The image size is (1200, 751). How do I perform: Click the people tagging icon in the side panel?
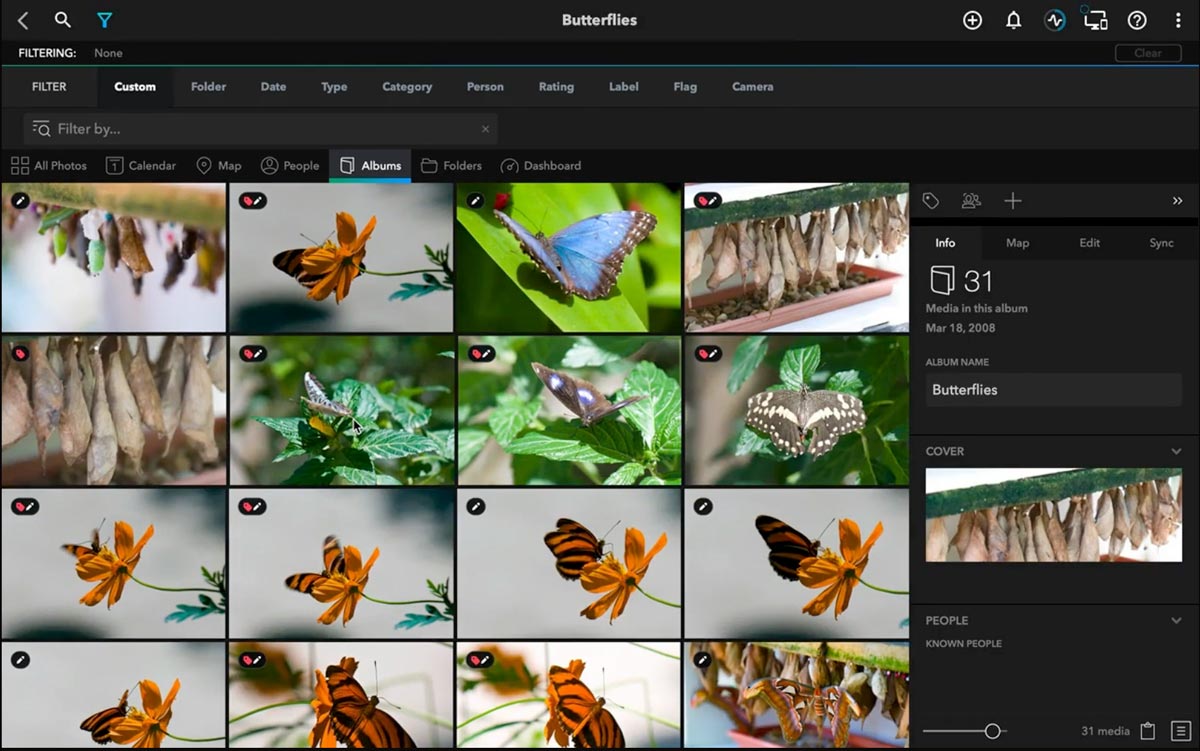971,201
